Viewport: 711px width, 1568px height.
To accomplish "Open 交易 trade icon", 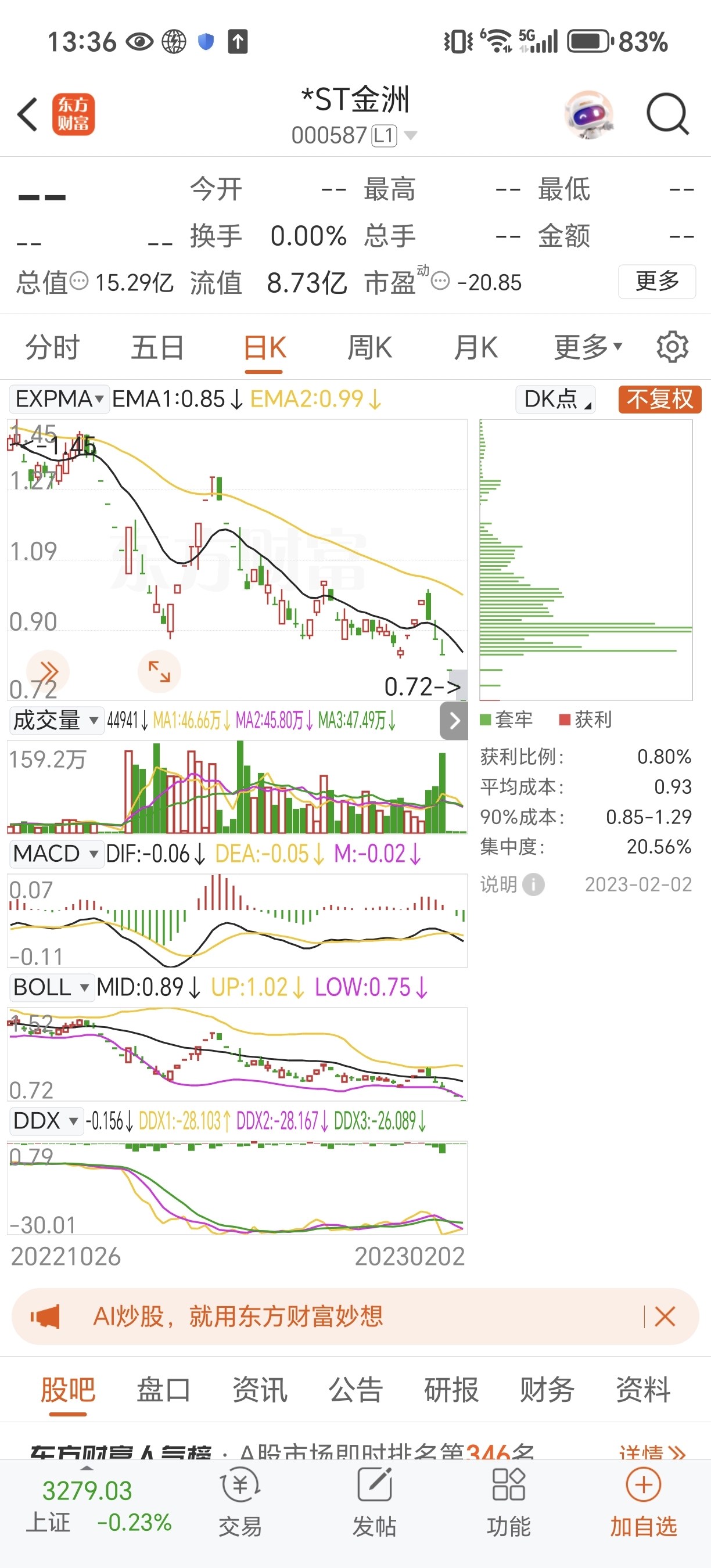I will pyautogui.click(x=240, y=1502).
